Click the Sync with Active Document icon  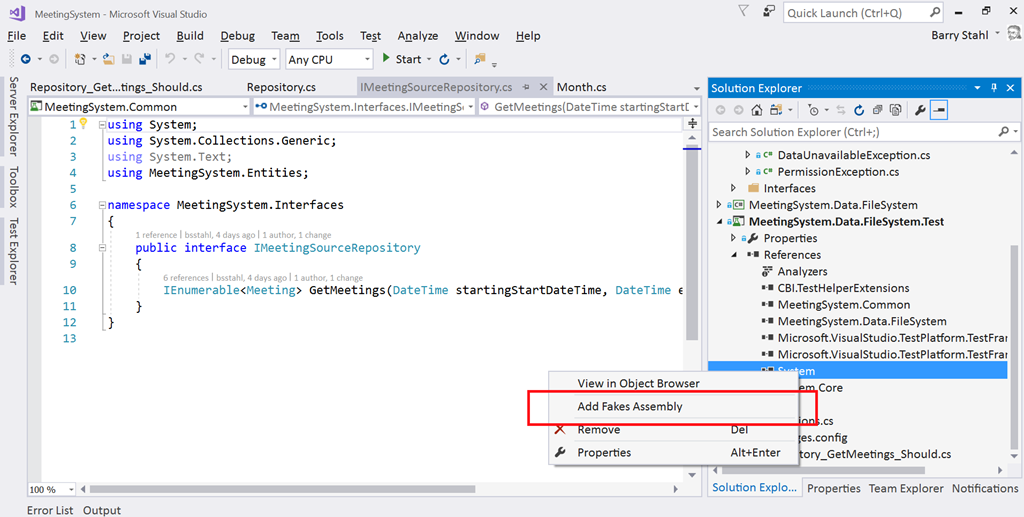[x=841, y=110]
